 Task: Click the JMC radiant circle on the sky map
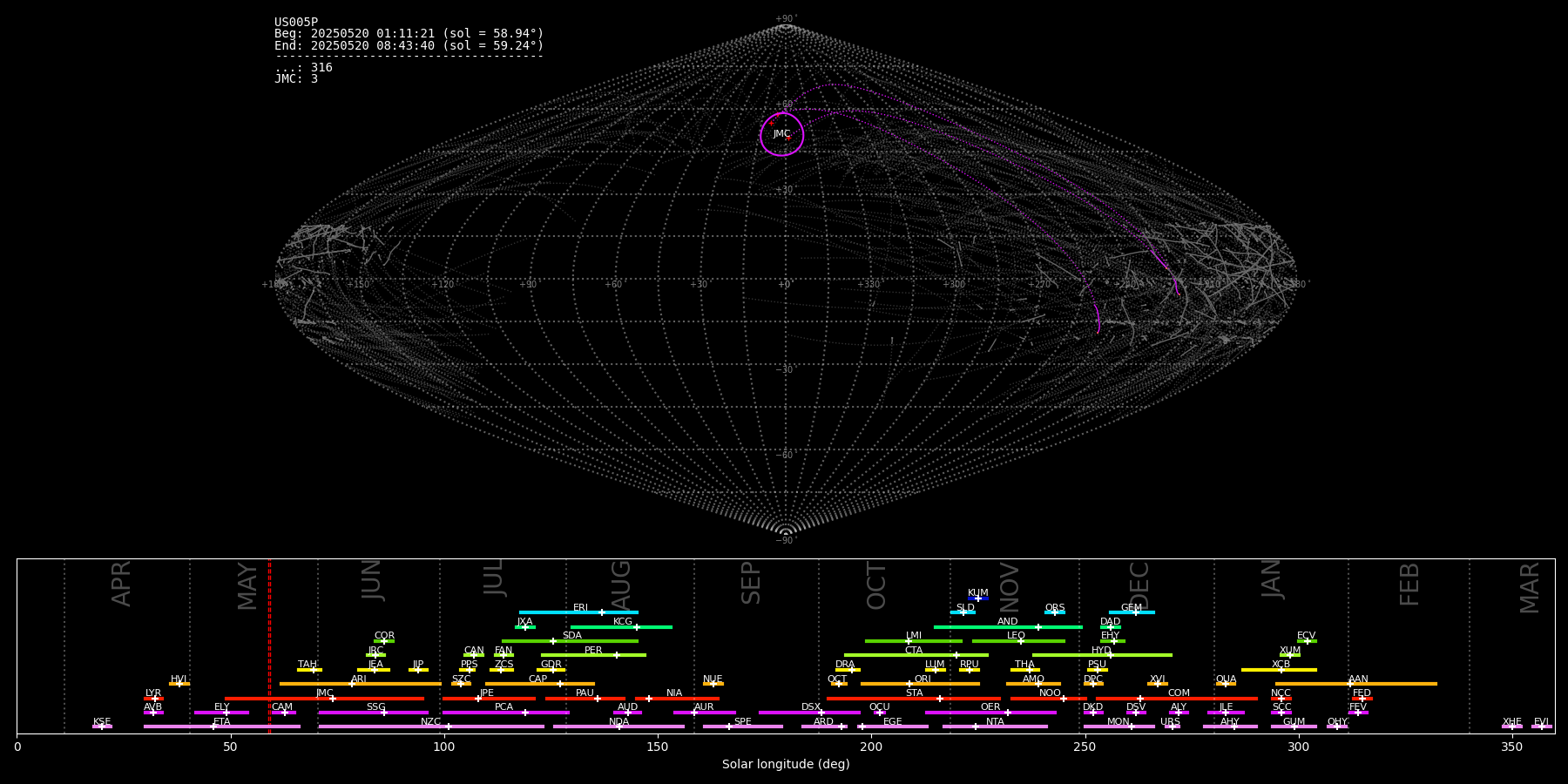click(x=782, y=134)
